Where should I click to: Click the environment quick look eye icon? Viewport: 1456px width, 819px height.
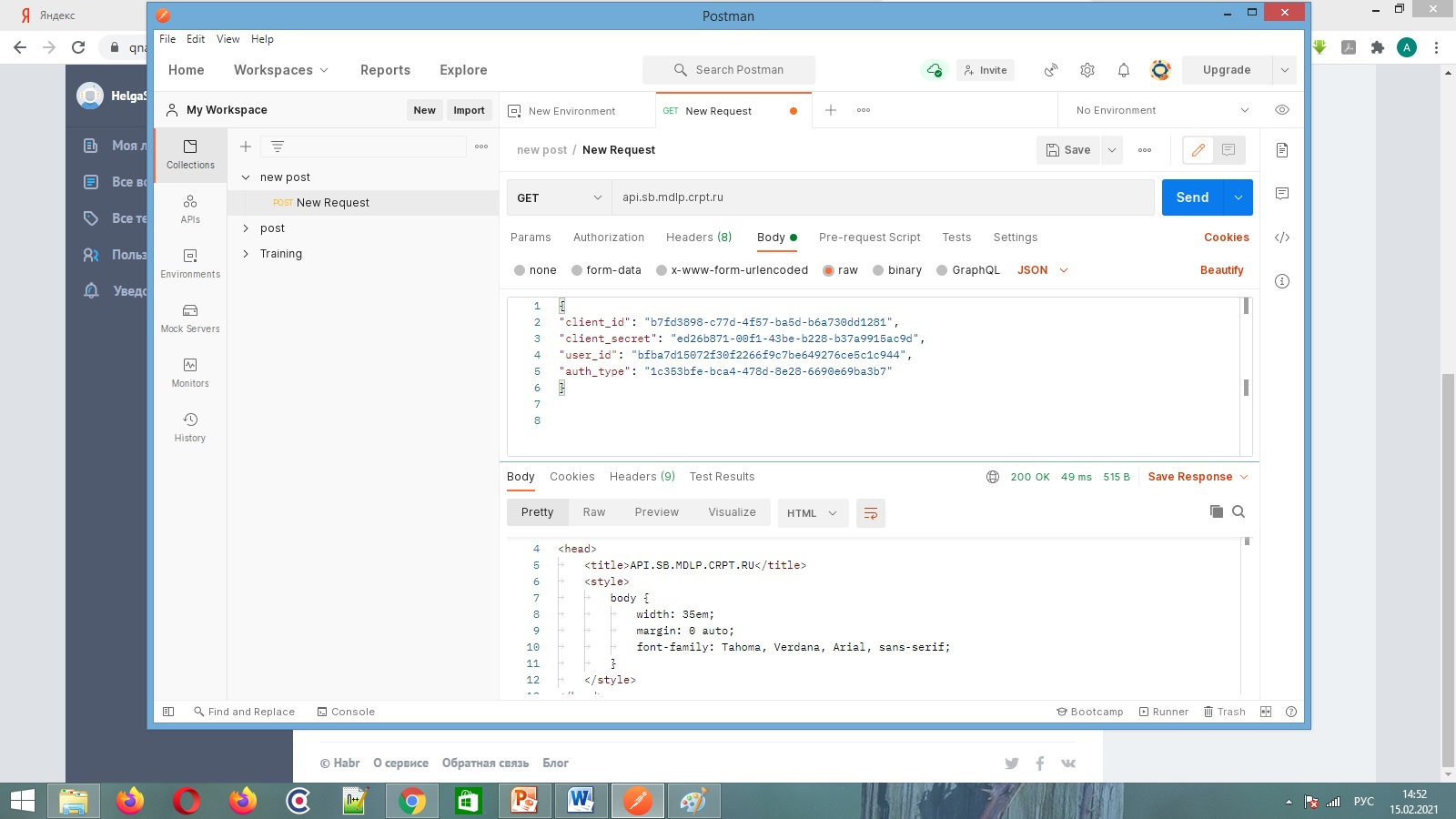coord(1282,110)
